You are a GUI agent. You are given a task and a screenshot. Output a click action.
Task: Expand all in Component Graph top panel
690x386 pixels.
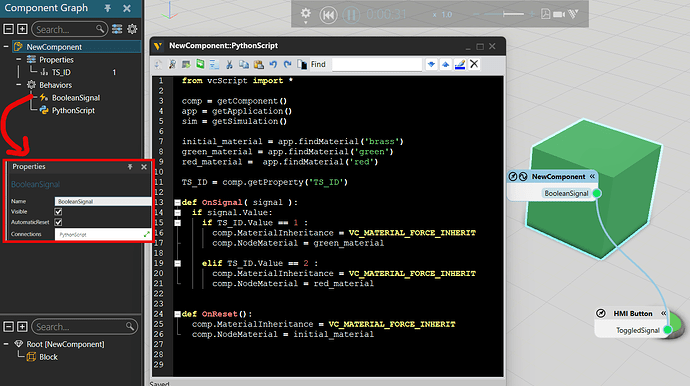[22, 29]
